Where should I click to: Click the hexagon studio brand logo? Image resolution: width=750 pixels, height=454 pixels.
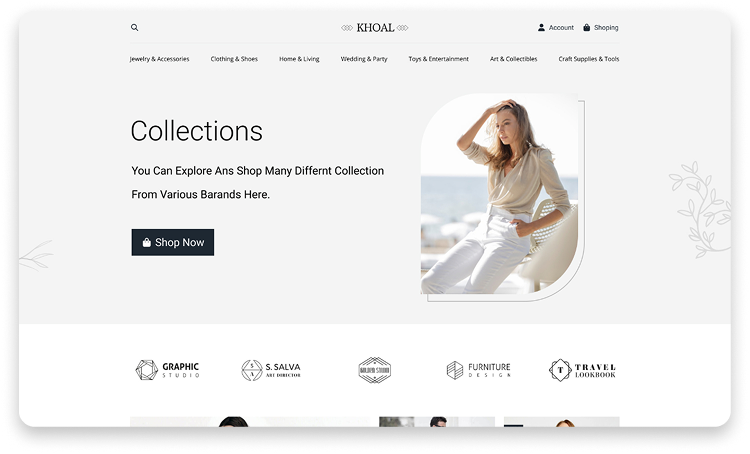(374, 370)
